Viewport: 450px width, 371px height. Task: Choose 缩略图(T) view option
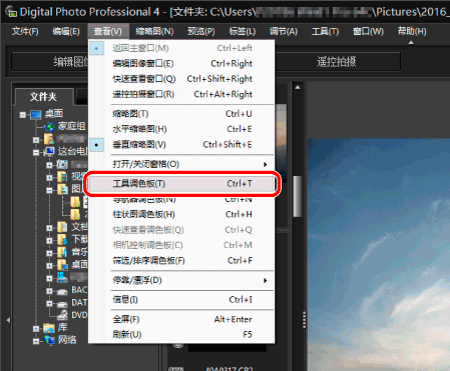[x=182, y=114]
